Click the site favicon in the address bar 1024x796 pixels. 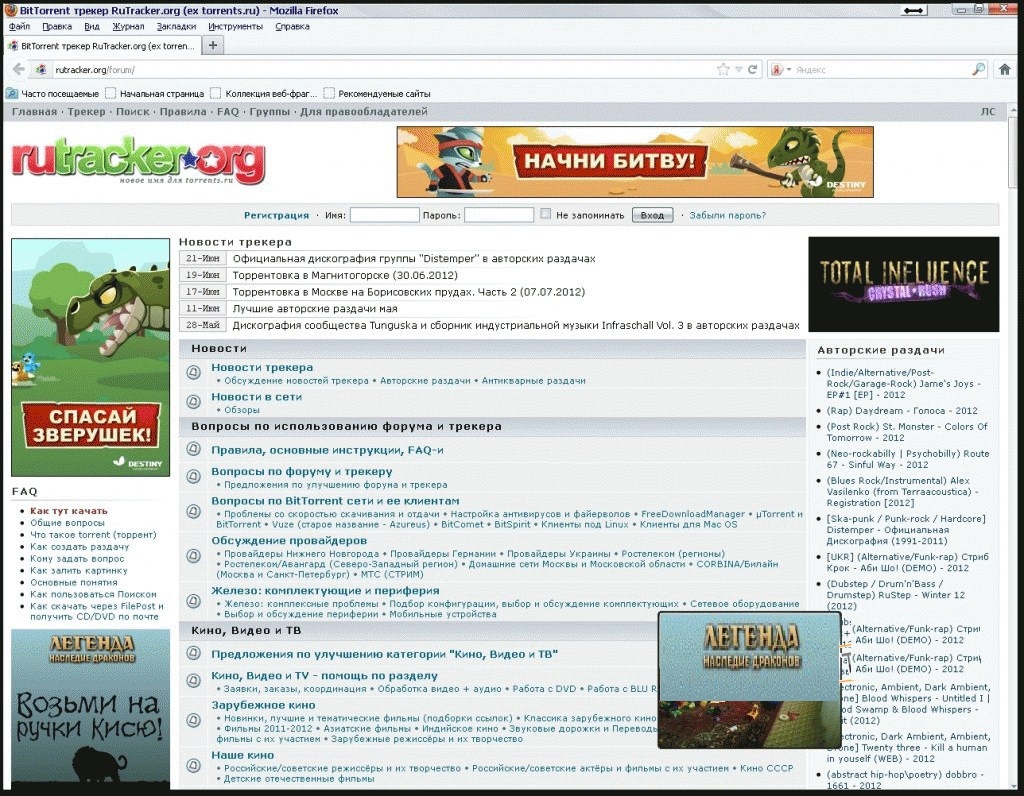[41, 70]
